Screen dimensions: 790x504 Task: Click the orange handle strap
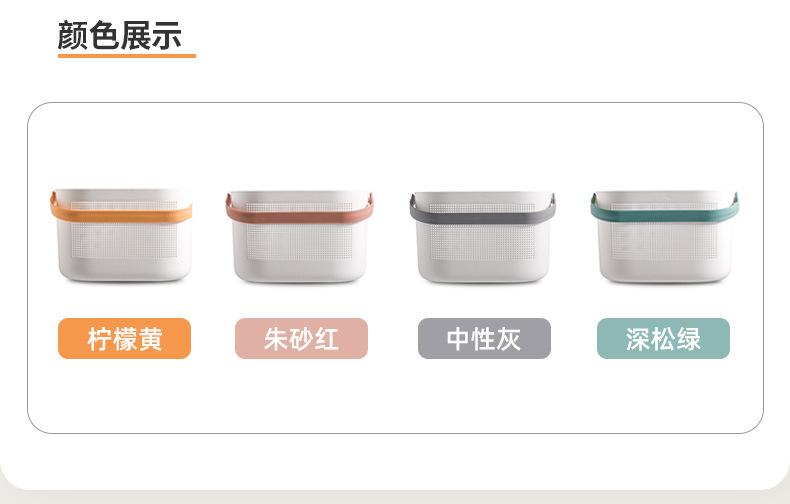(x=121, y=214)
